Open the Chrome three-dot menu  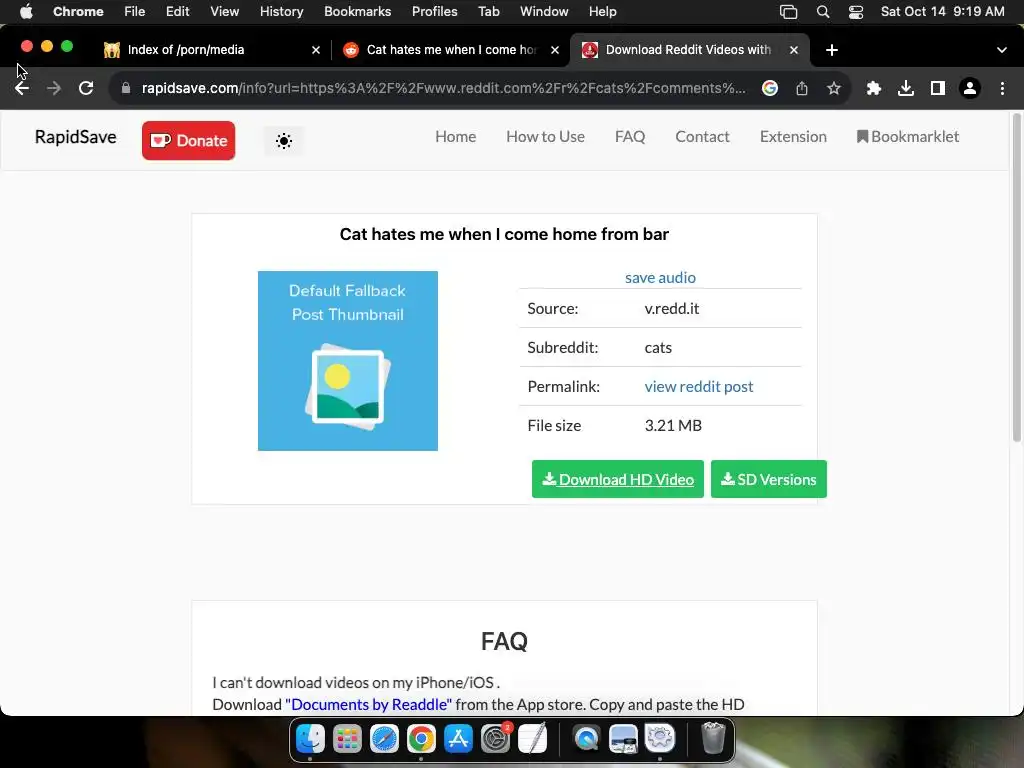pos(1002,88)
